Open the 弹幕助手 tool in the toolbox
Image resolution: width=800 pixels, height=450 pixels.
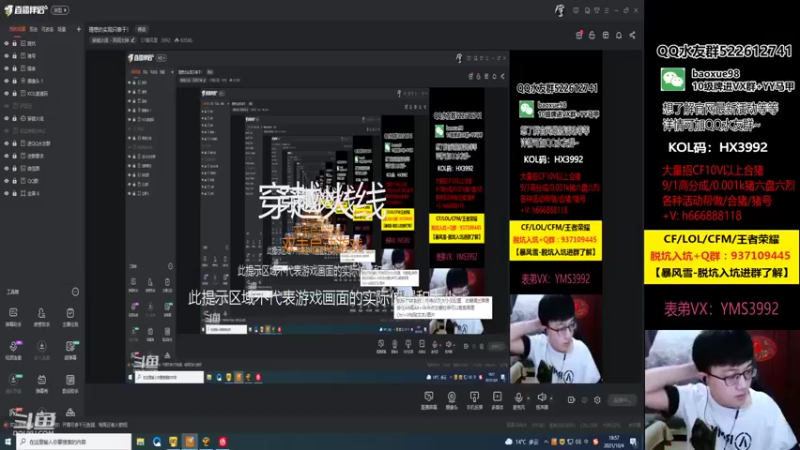coord(13,316)
